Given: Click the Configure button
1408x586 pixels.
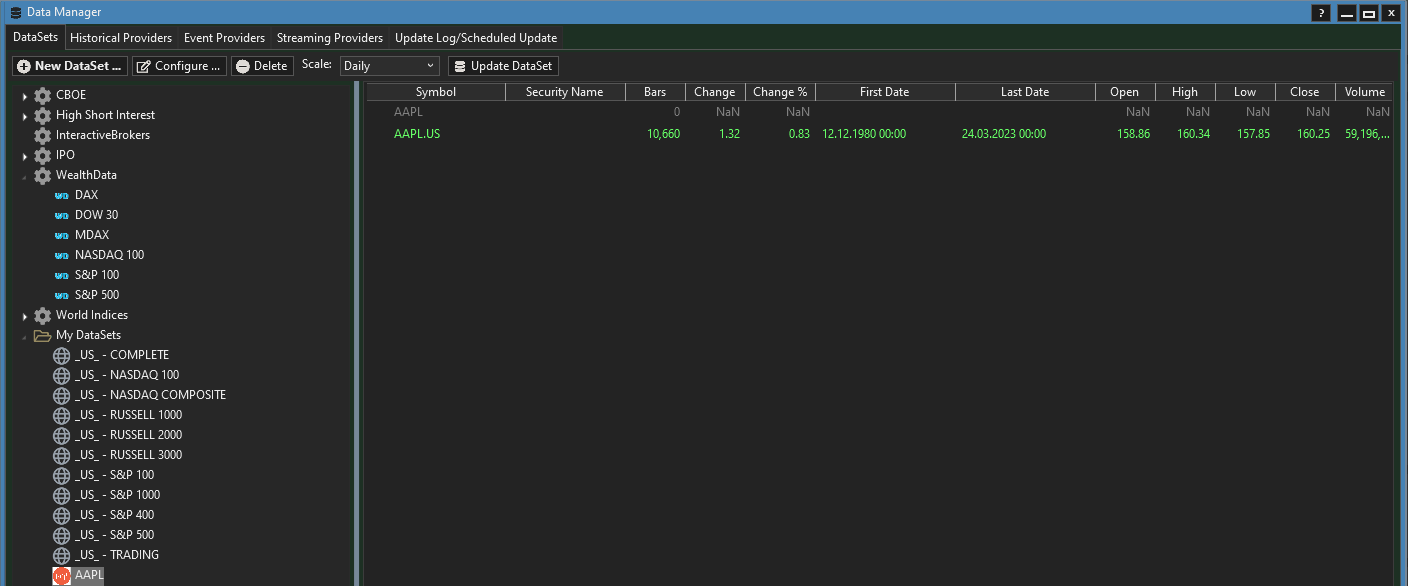Looking at the screenshot, I should coord(179,66).
